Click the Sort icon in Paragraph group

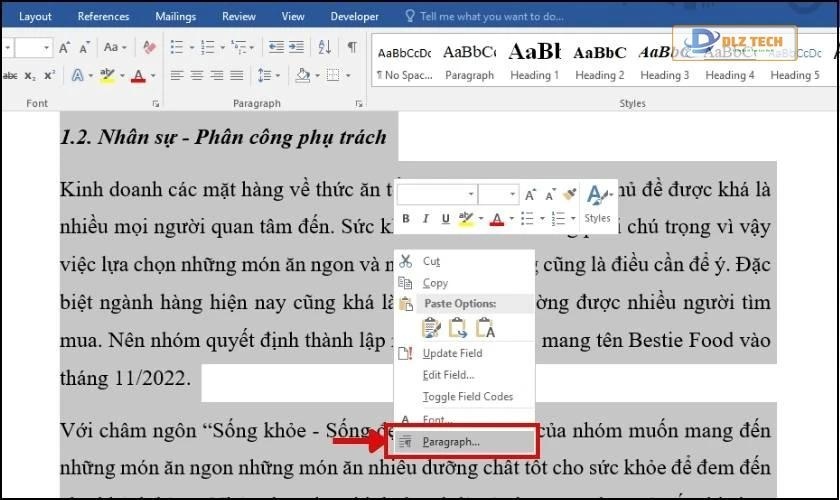pyautogui.click(x=324, y=48)
